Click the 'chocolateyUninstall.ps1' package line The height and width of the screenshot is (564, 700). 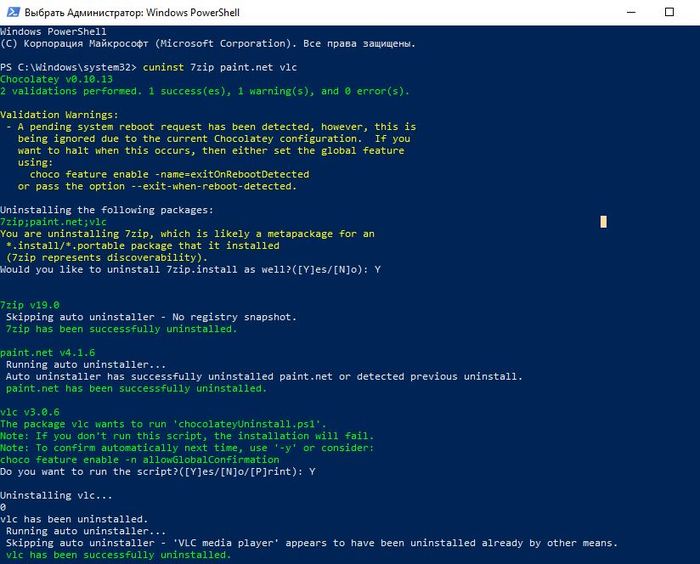[x=163, y=424]
